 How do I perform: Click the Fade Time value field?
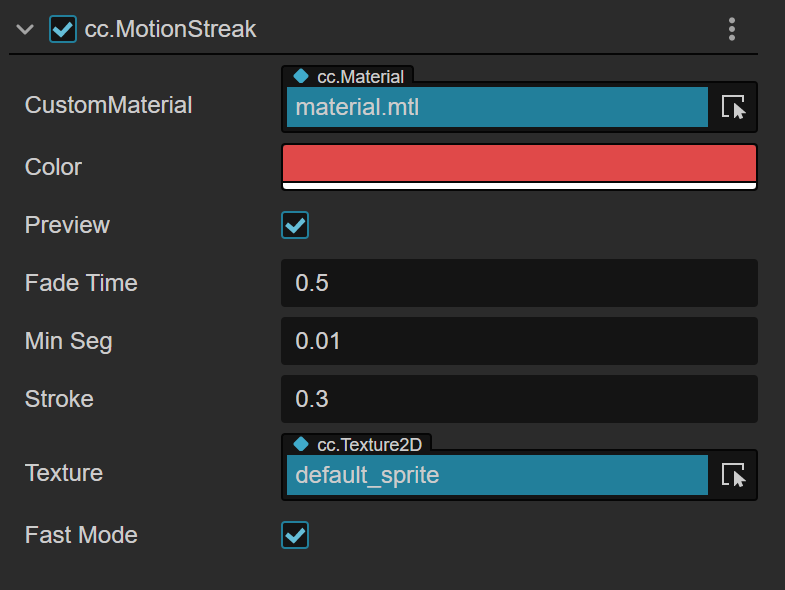coord(519,283)
